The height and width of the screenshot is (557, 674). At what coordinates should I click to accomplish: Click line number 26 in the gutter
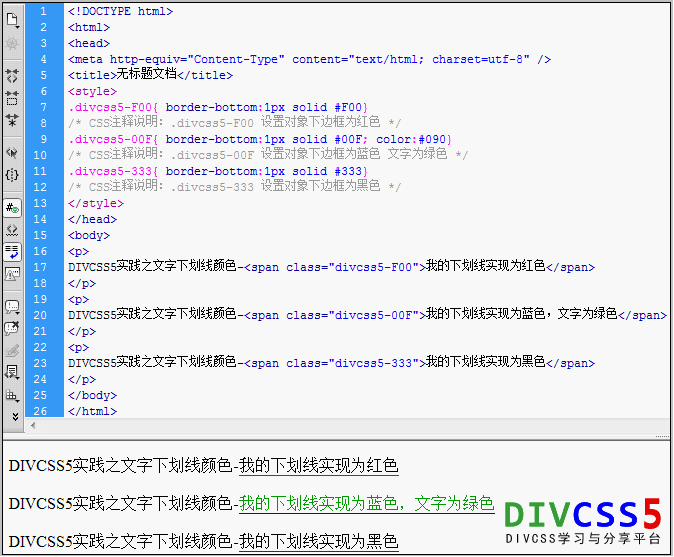[40, 411]
